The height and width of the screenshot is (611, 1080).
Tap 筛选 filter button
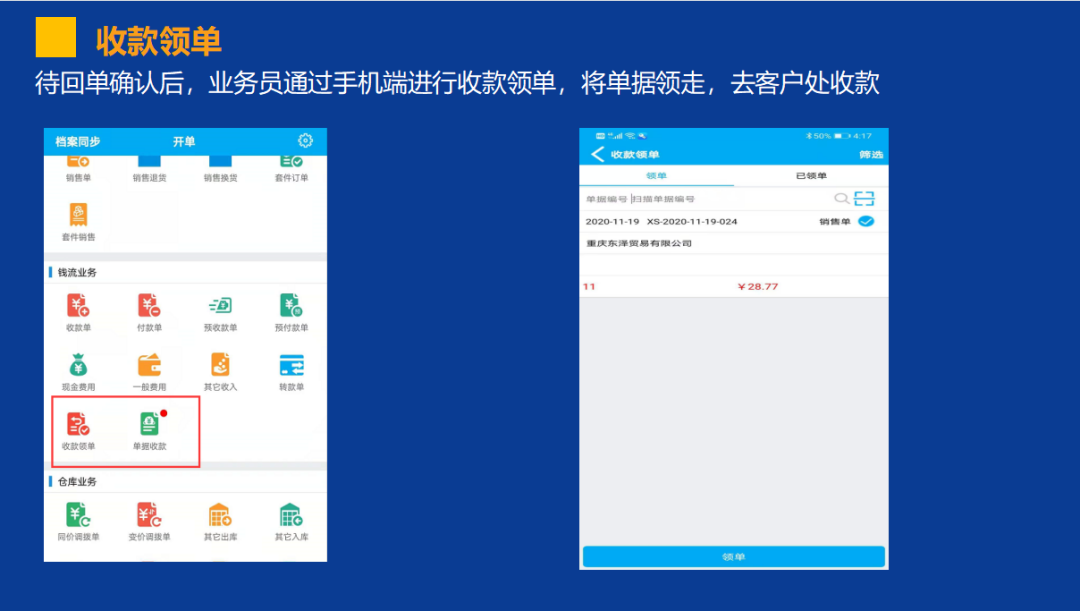click(871, 154)
